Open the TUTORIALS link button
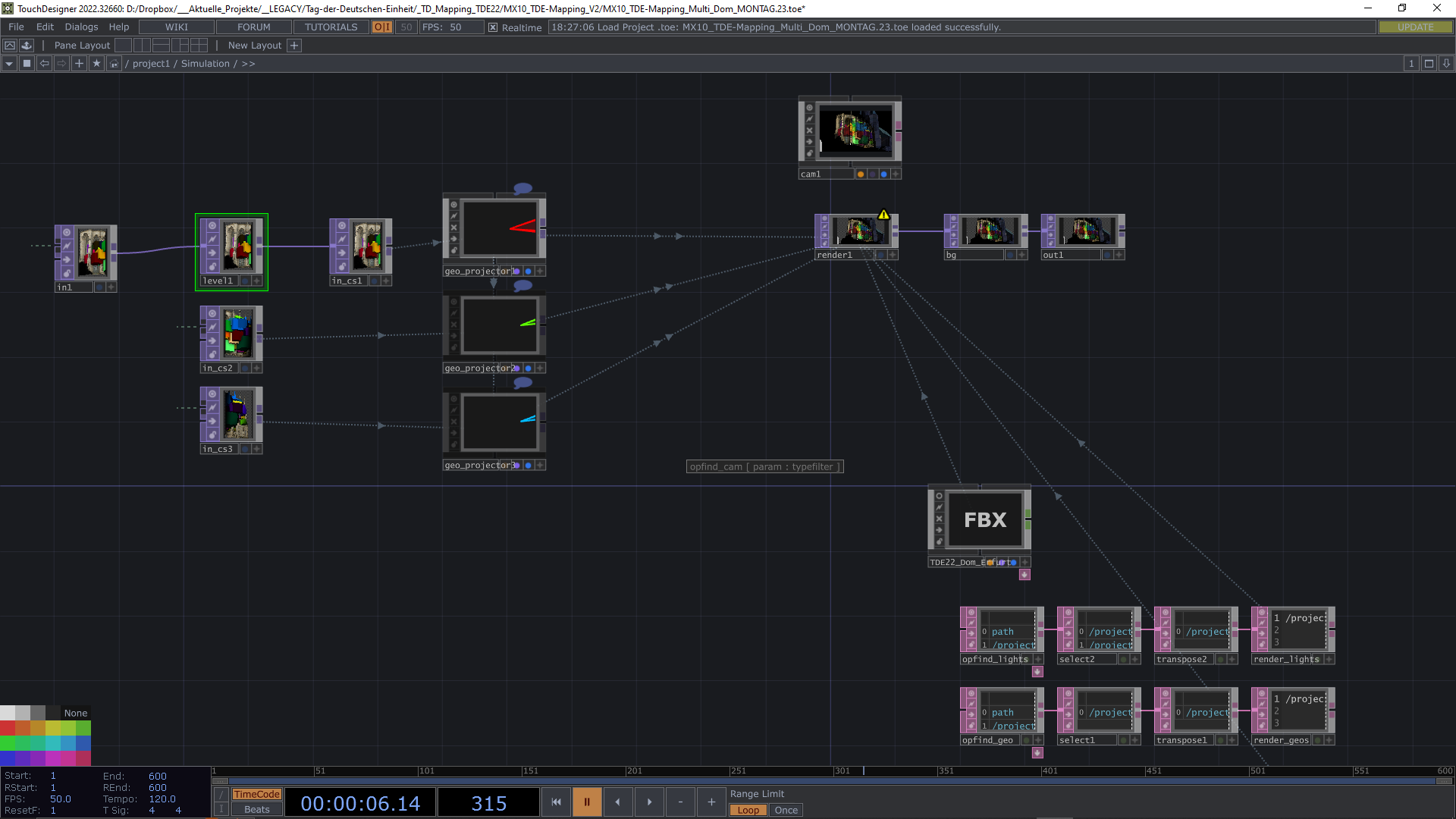The width and height of the screenshot is (1456, 819). point(331,27)
